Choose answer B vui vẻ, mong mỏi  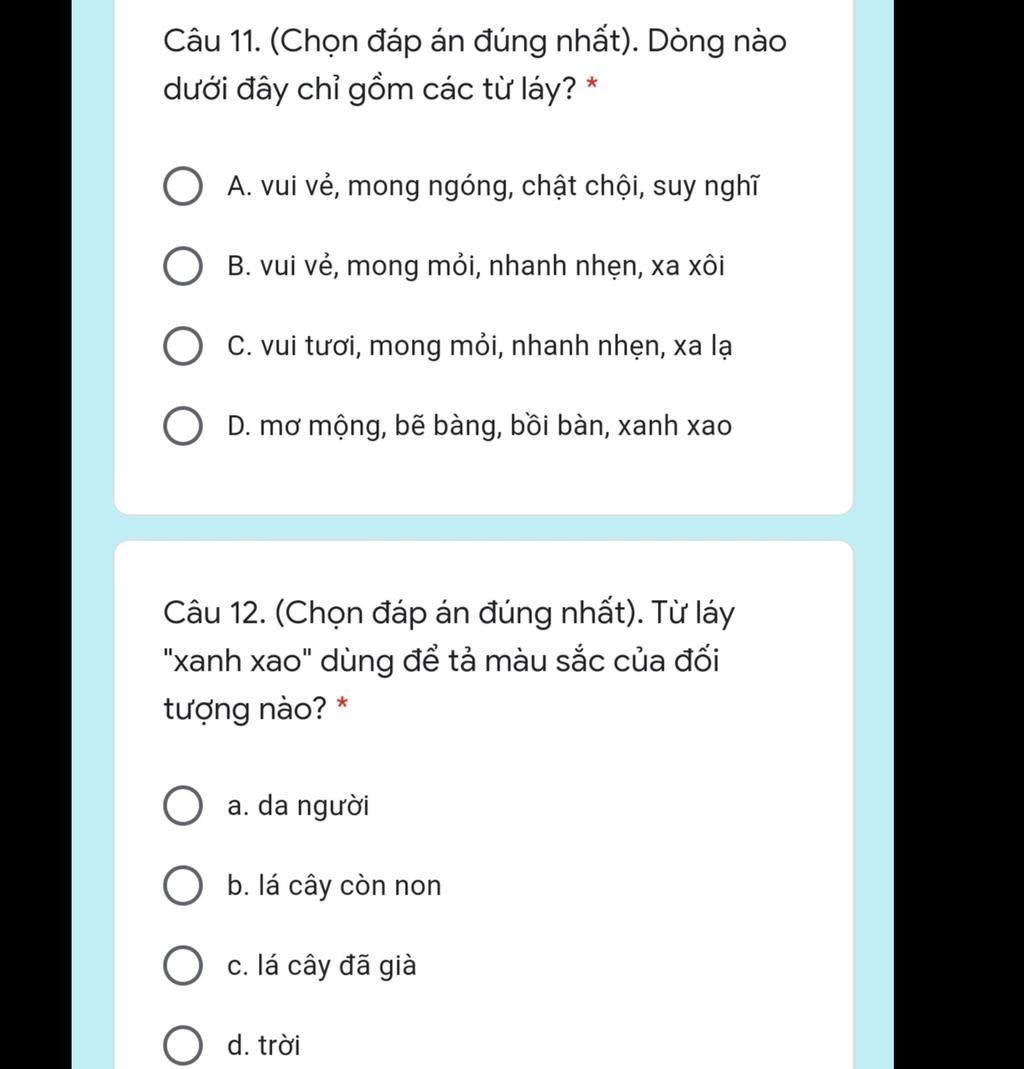[x=183, y=266]
